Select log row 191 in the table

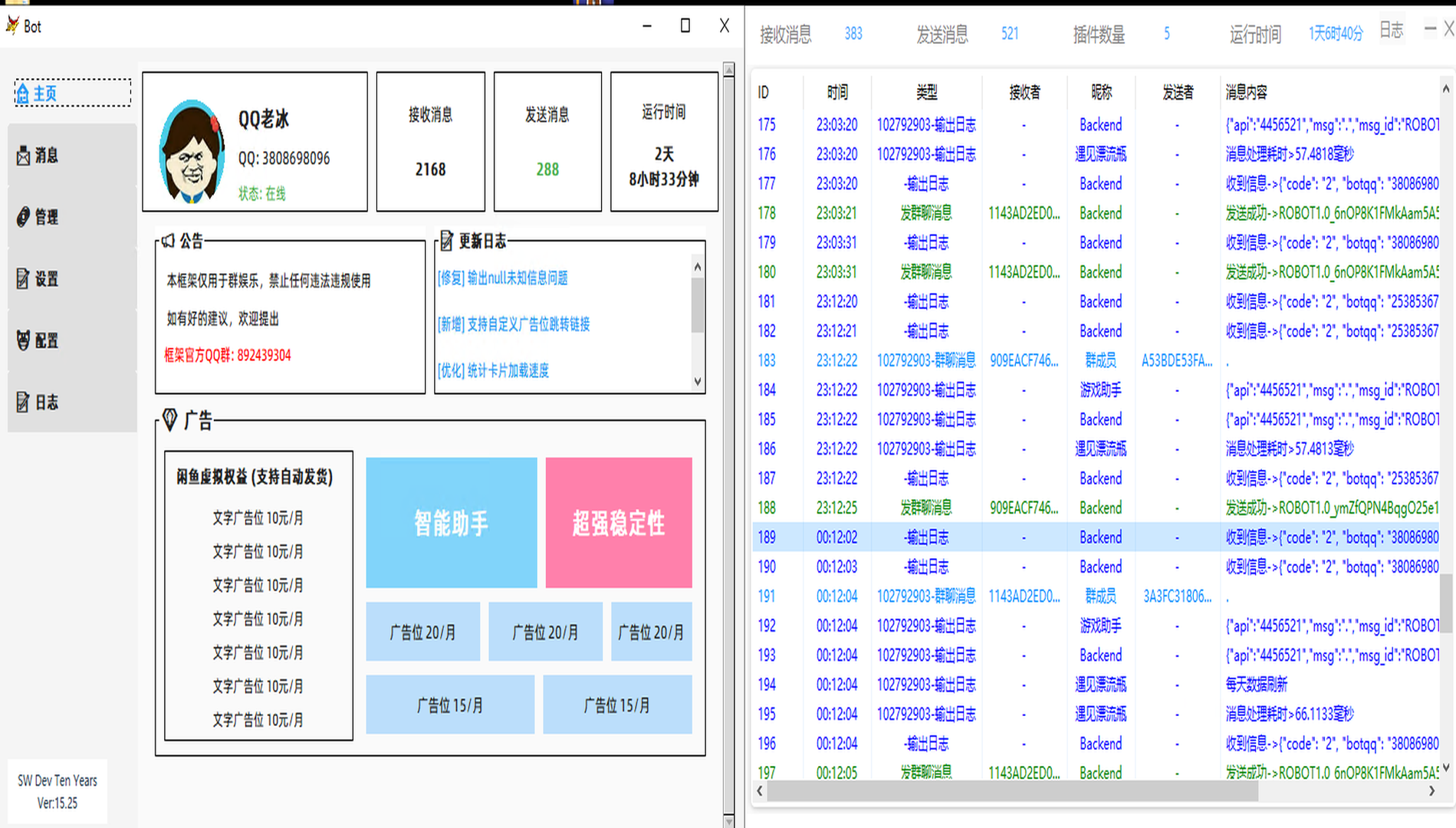(x=920, y=596)
